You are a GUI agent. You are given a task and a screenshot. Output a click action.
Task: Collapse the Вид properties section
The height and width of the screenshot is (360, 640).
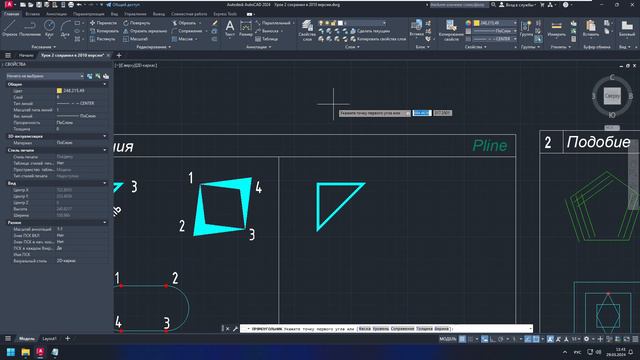(105, 183)
